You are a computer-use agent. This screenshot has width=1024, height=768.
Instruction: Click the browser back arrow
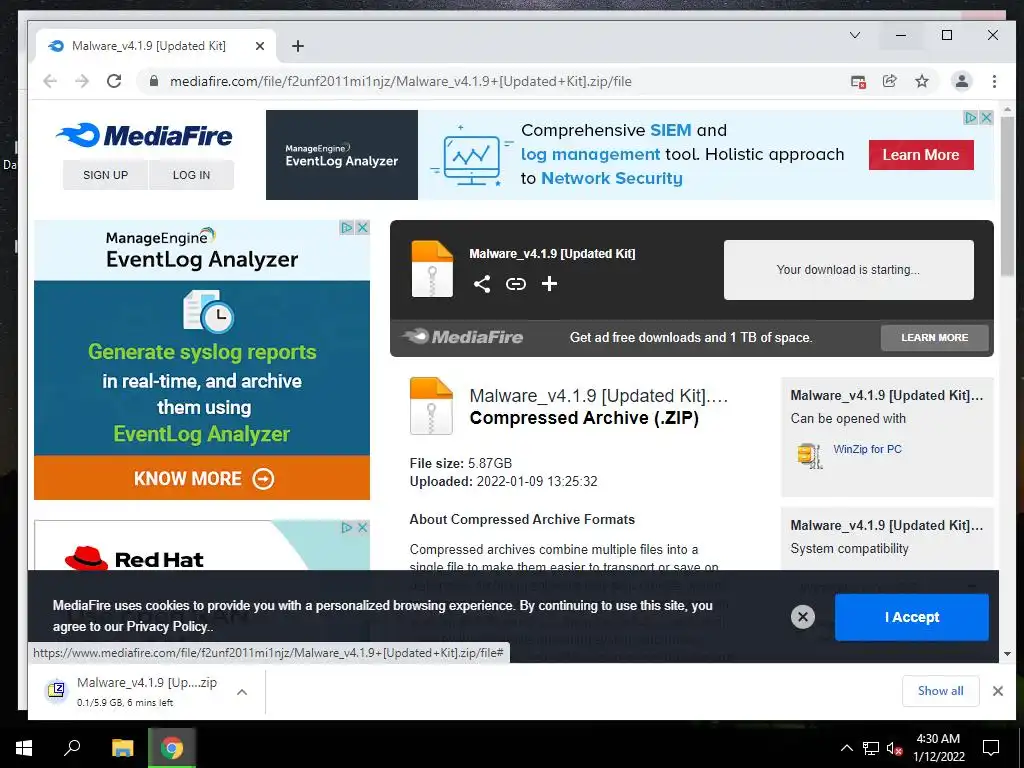pos(50,81)
